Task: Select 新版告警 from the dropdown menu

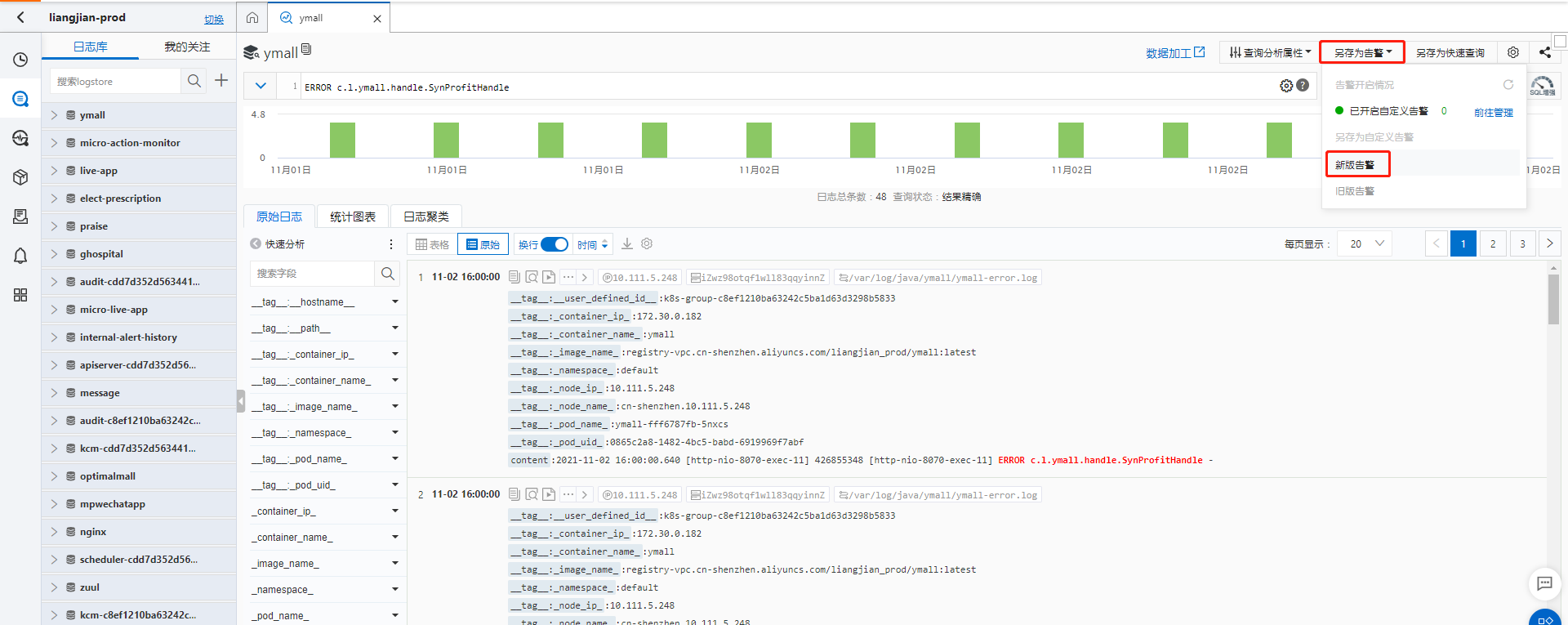Action: pyautogui.click(x=1356, y=165)
